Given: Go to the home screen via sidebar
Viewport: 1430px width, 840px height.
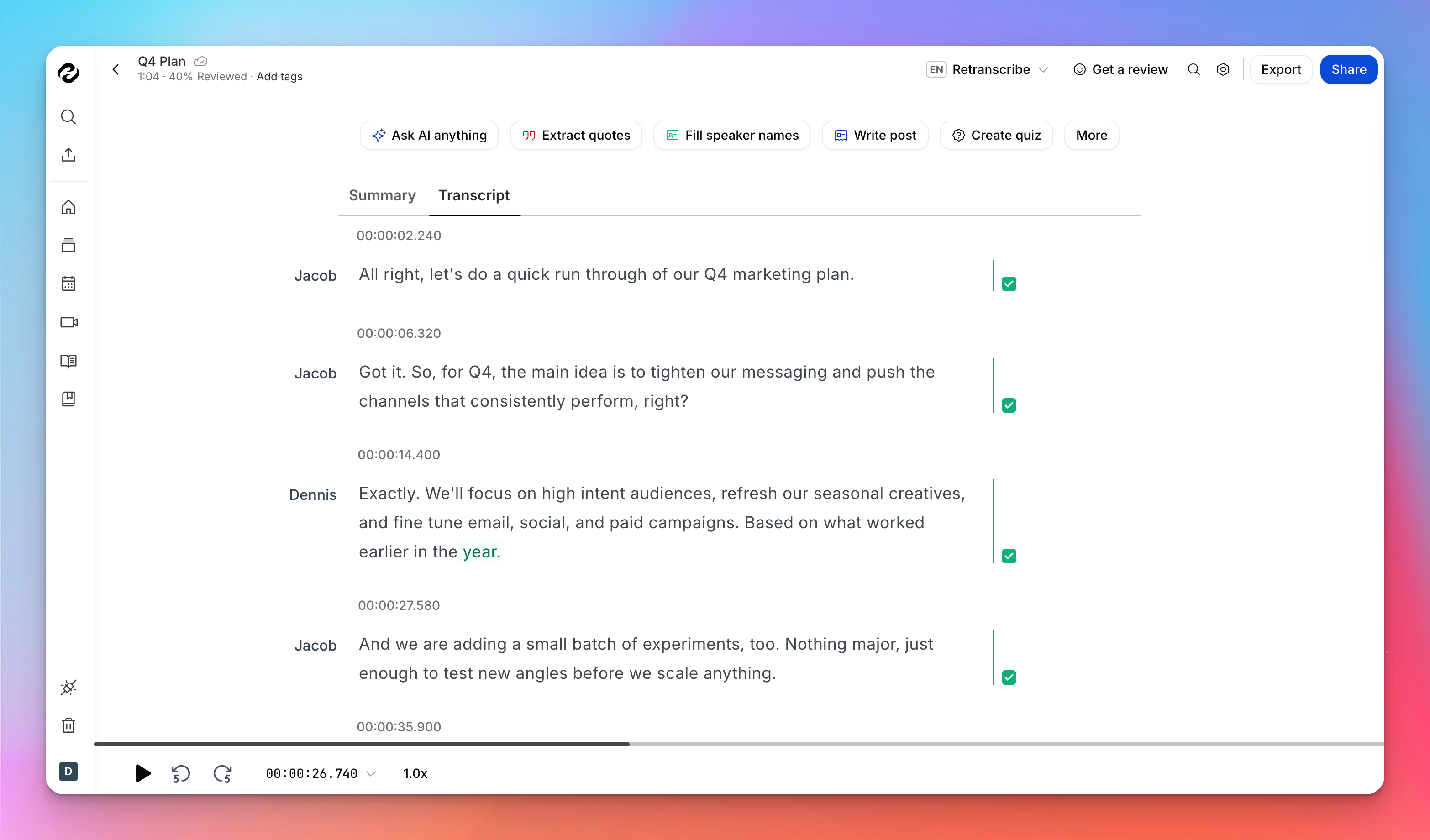Looking at the screenshot, I should [68, 207].
